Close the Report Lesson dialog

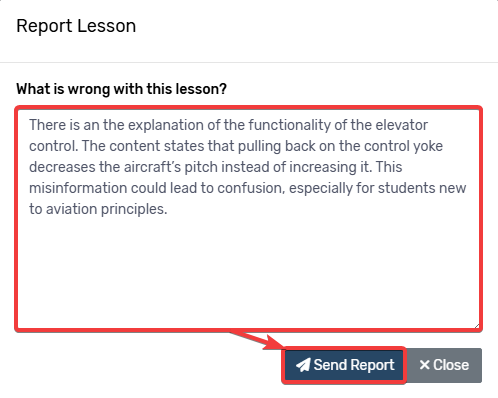[444, 365]
